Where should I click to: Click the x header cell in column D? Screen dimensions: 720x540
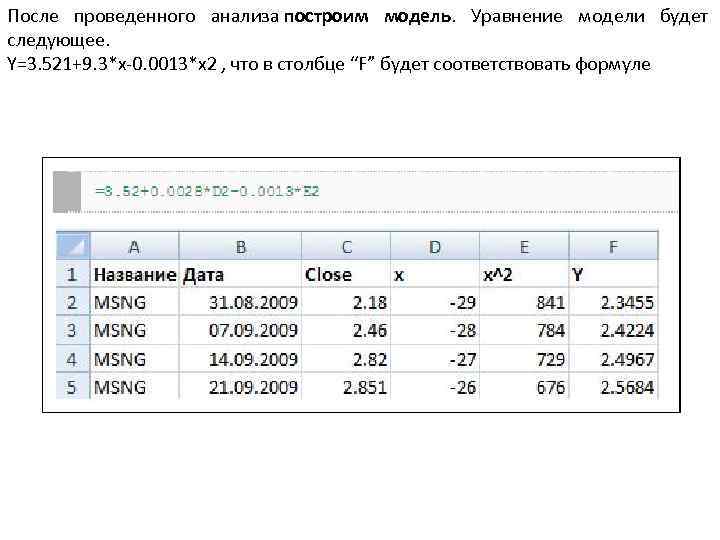(435, 275)
